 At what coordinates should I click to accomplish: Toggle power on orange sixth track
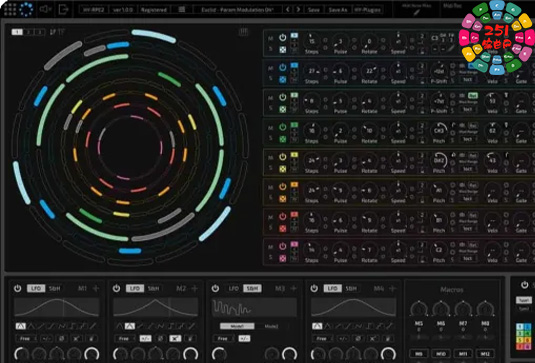click(283, 186)
